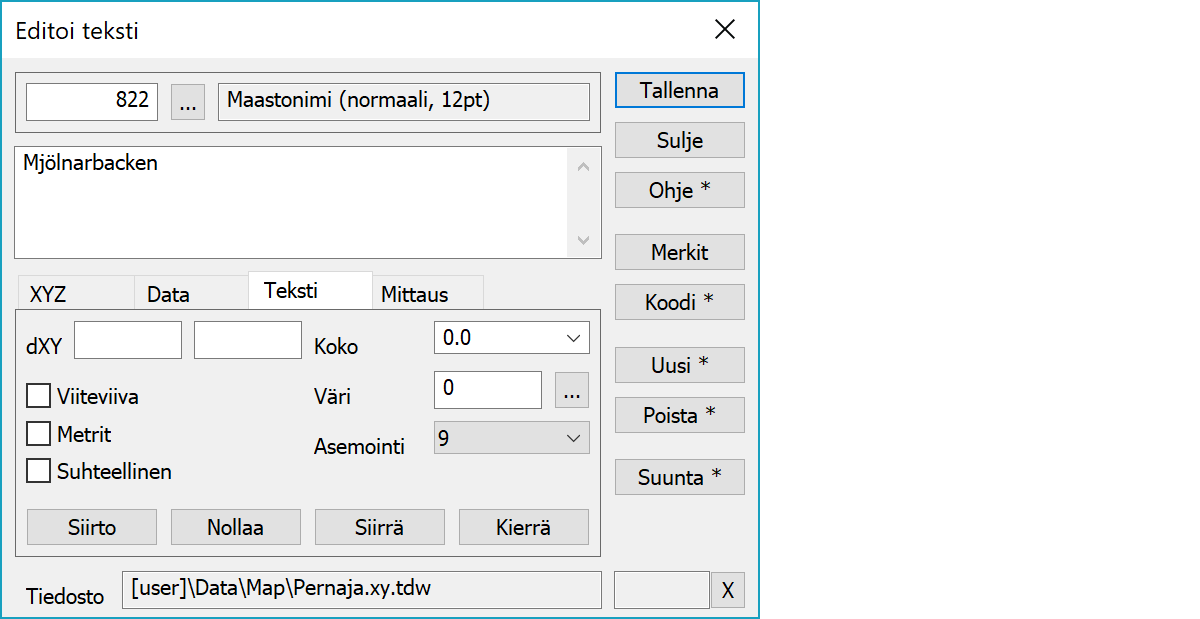Open the Data tab
The image size is (1200, 619).
(168, 295)
